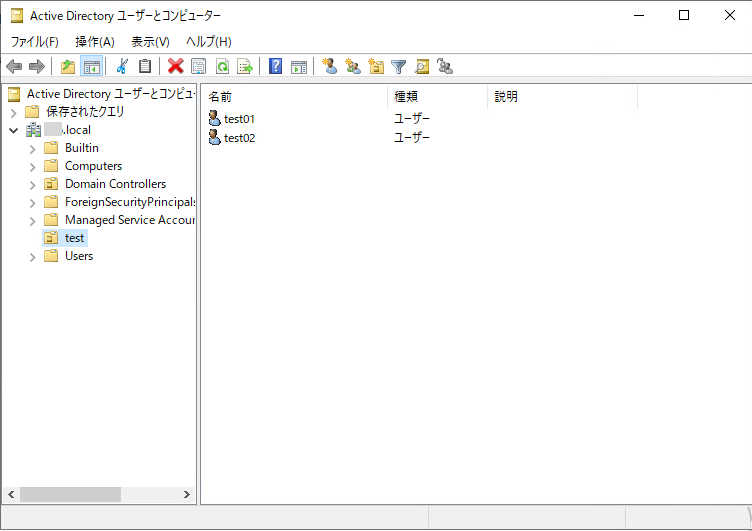Select the test OU in tree
Image resolution: width=752 pixels, height=531 pixels.
[74, 238]
